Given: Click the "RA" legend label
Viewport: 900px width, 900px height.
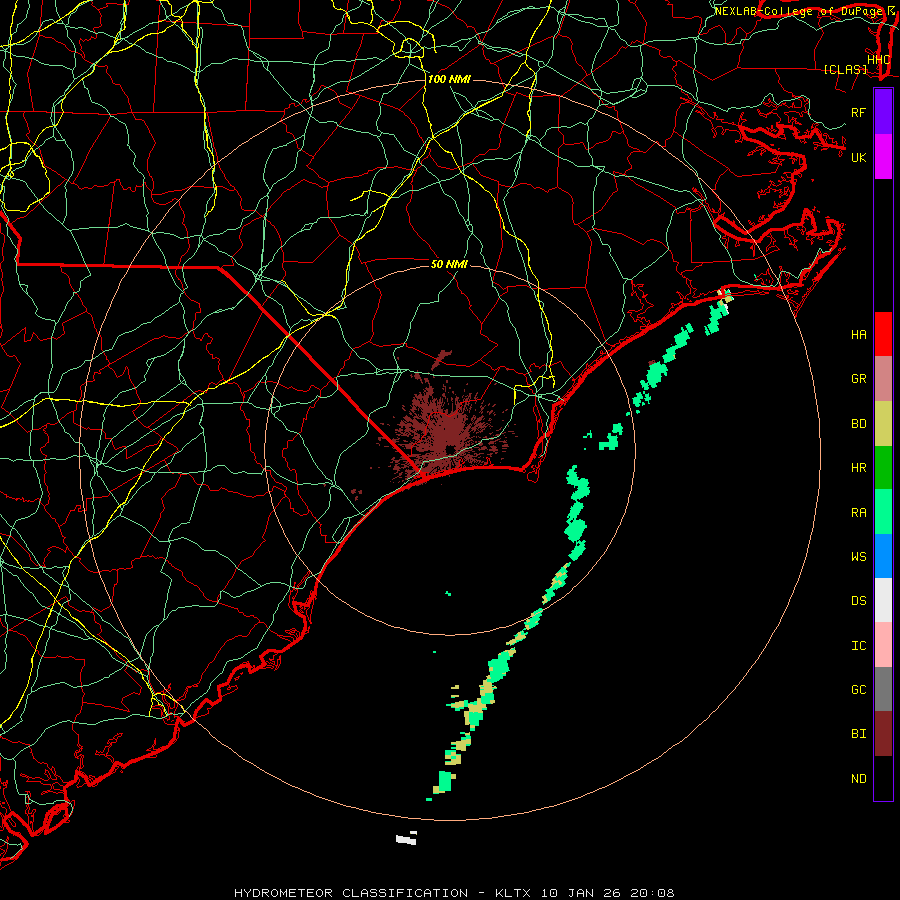Looking at the screenshot, I should point(858,513).
